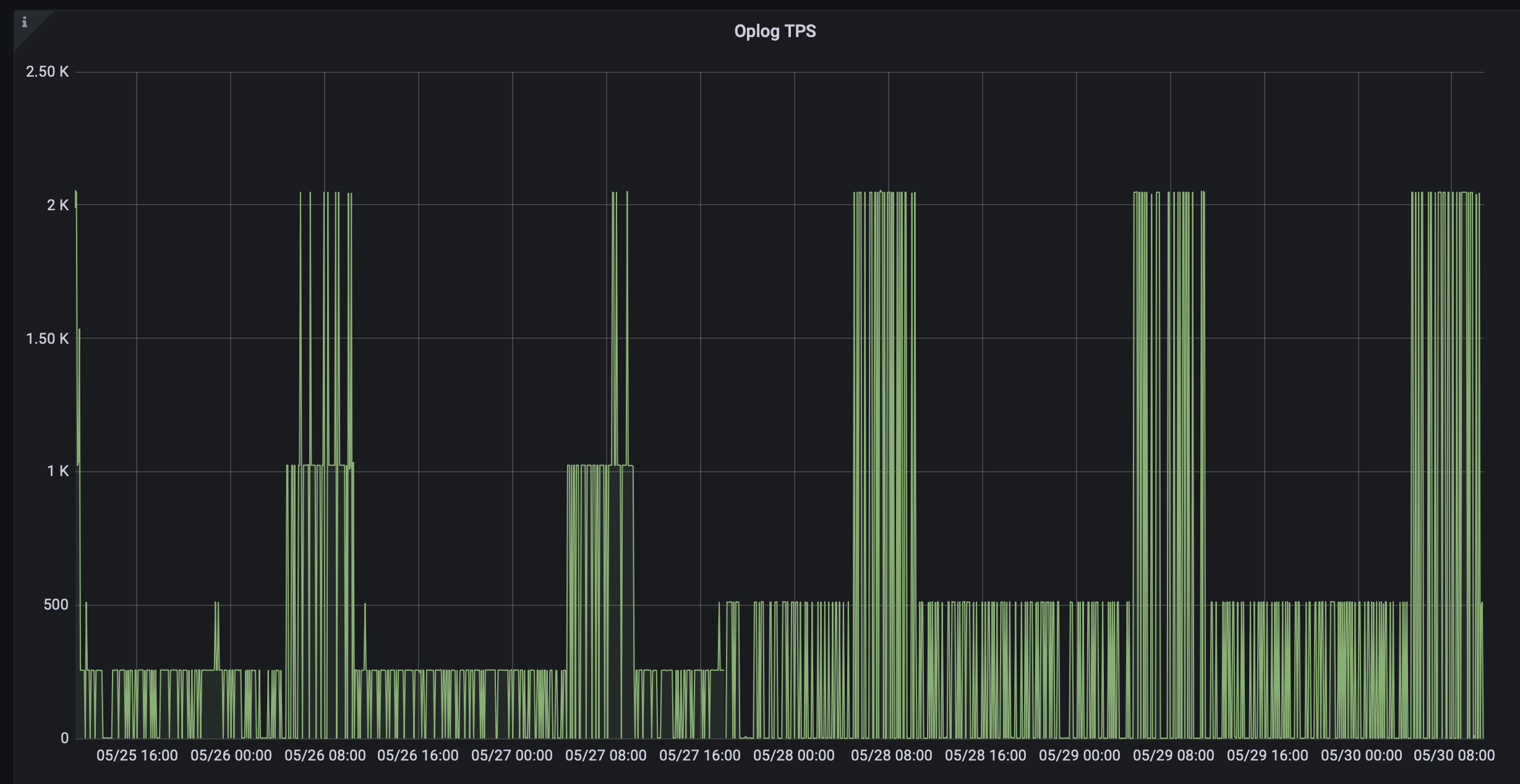Click the 05/25 16:00 time label

[137, 755]
